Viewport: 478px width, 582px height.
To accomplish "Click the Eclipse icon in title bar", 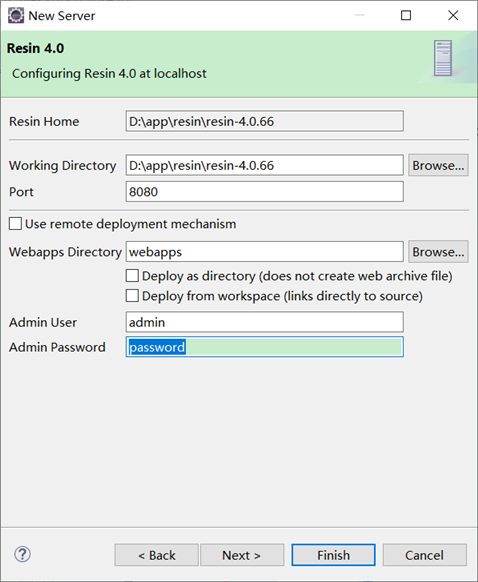I will click(16, 16).
